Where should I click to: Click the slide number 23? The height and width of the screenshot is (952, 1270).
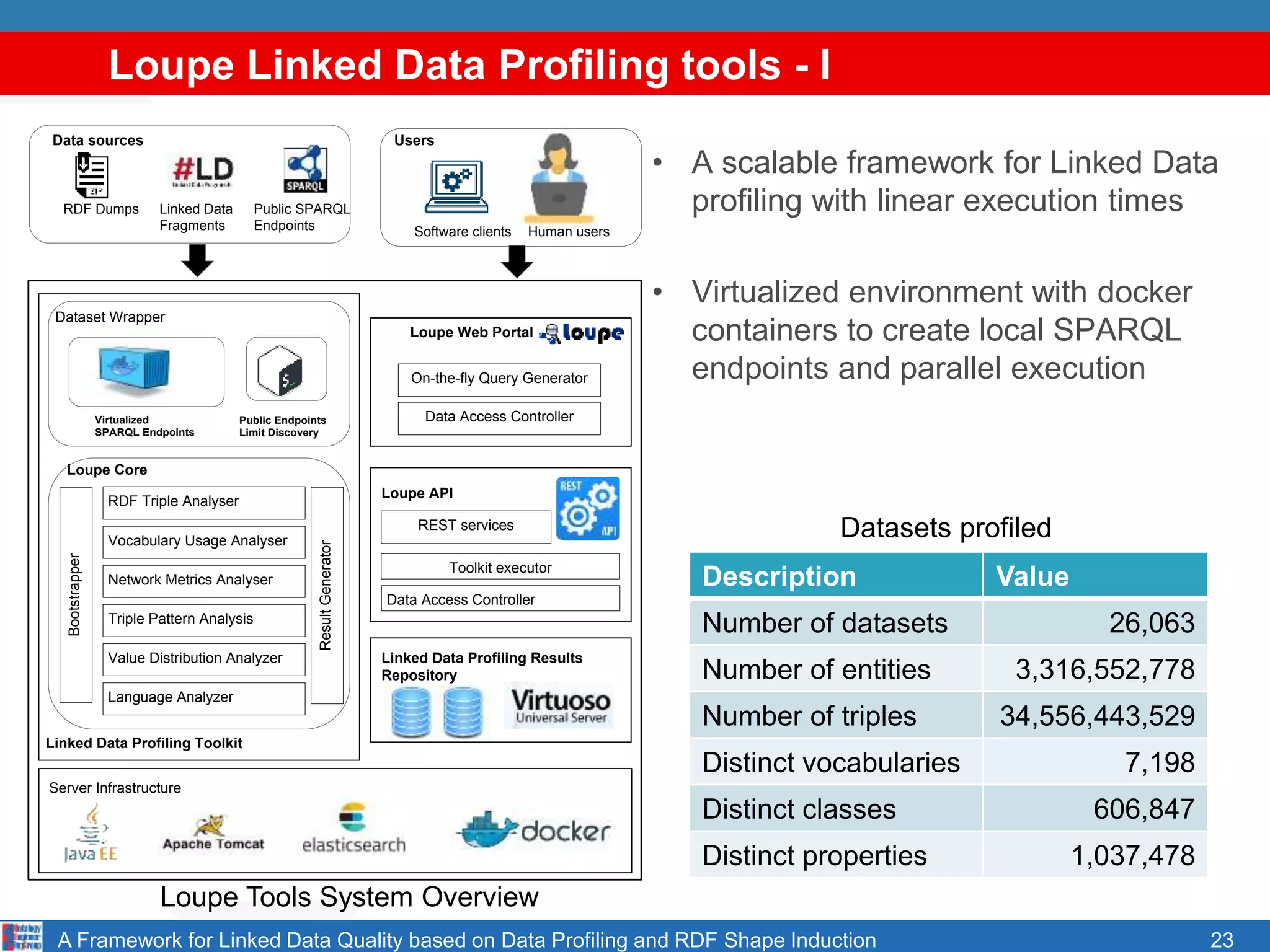[1222, 939]
